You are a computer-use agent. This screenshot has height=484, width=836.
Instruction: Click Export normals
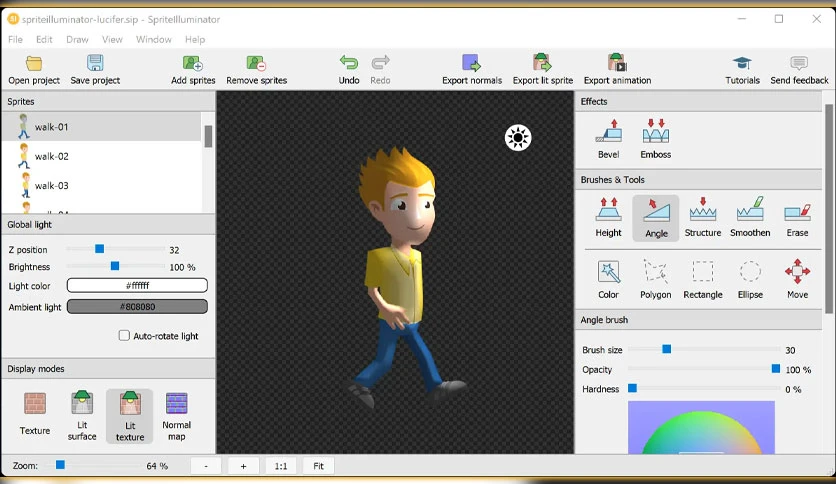click(x=472, y=70)
